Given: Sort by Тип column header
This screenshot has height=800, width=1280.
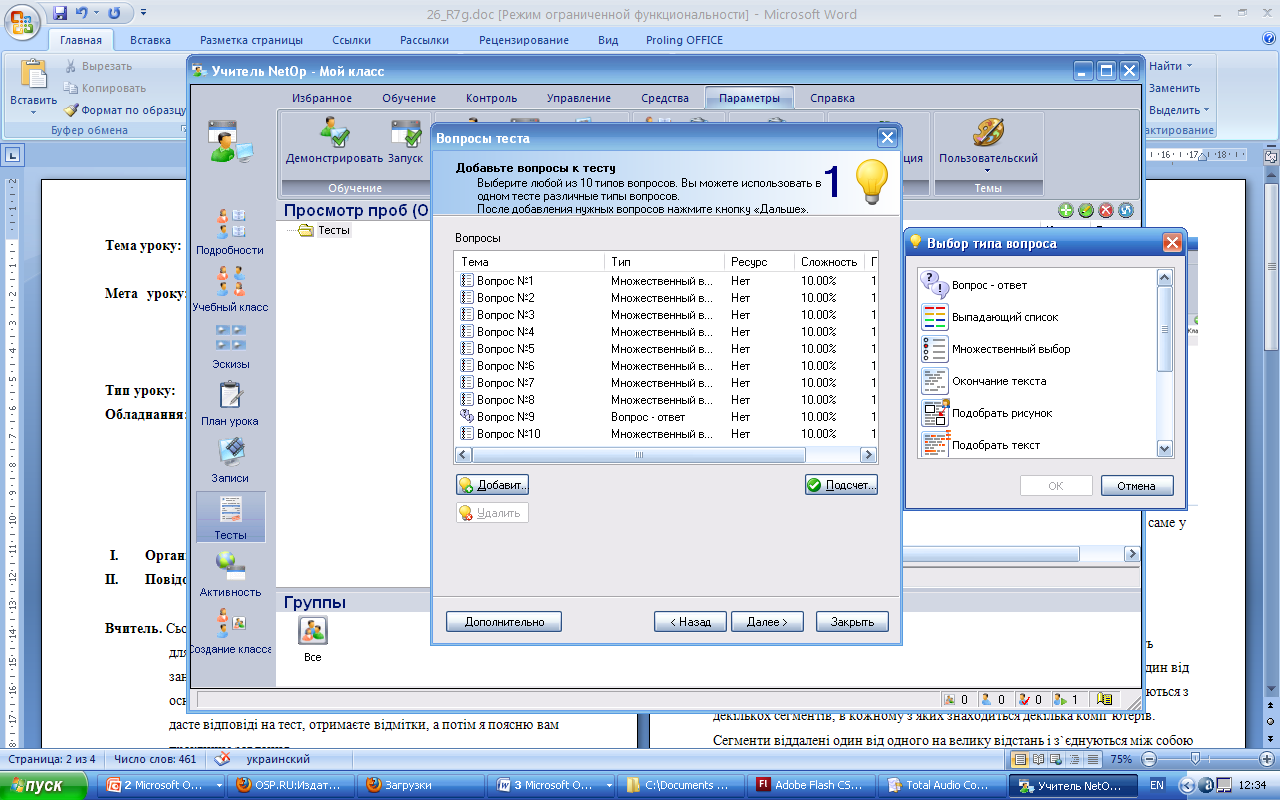Looking at the screenshot, I should pos(665,261).
